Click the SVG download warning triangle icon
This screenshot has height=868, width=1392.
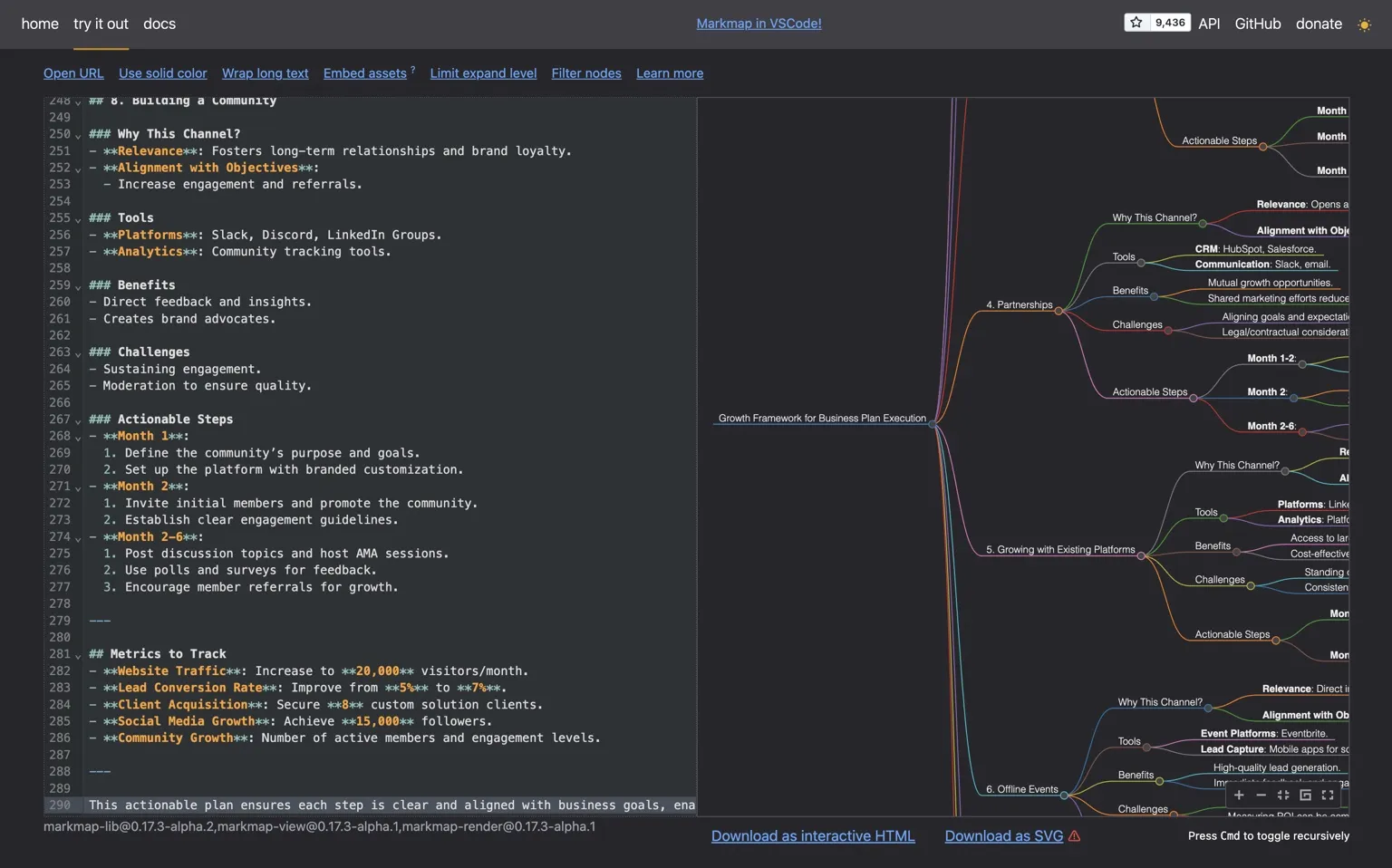coord(1075,836)
